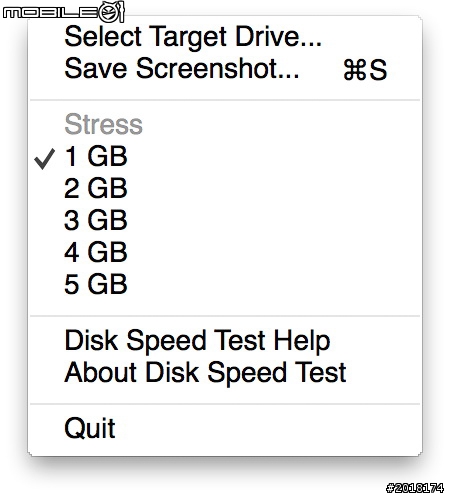Click the checkmark icon beside 1 GB
450x496 pixels.
(x=45, y=159)
